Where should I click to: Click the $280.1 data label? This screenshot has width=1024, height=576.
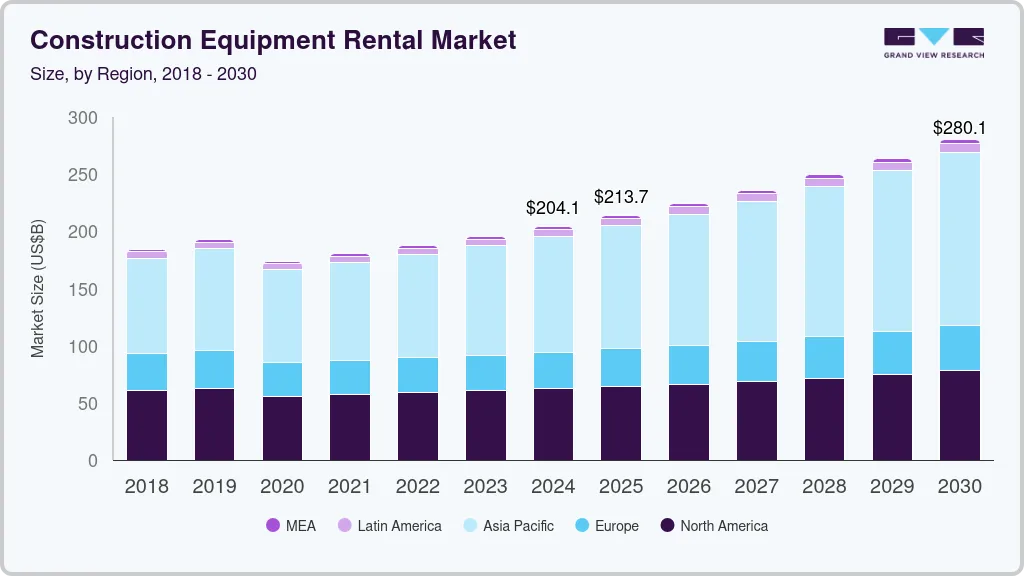pyautogui.click(x=959, y=128)
